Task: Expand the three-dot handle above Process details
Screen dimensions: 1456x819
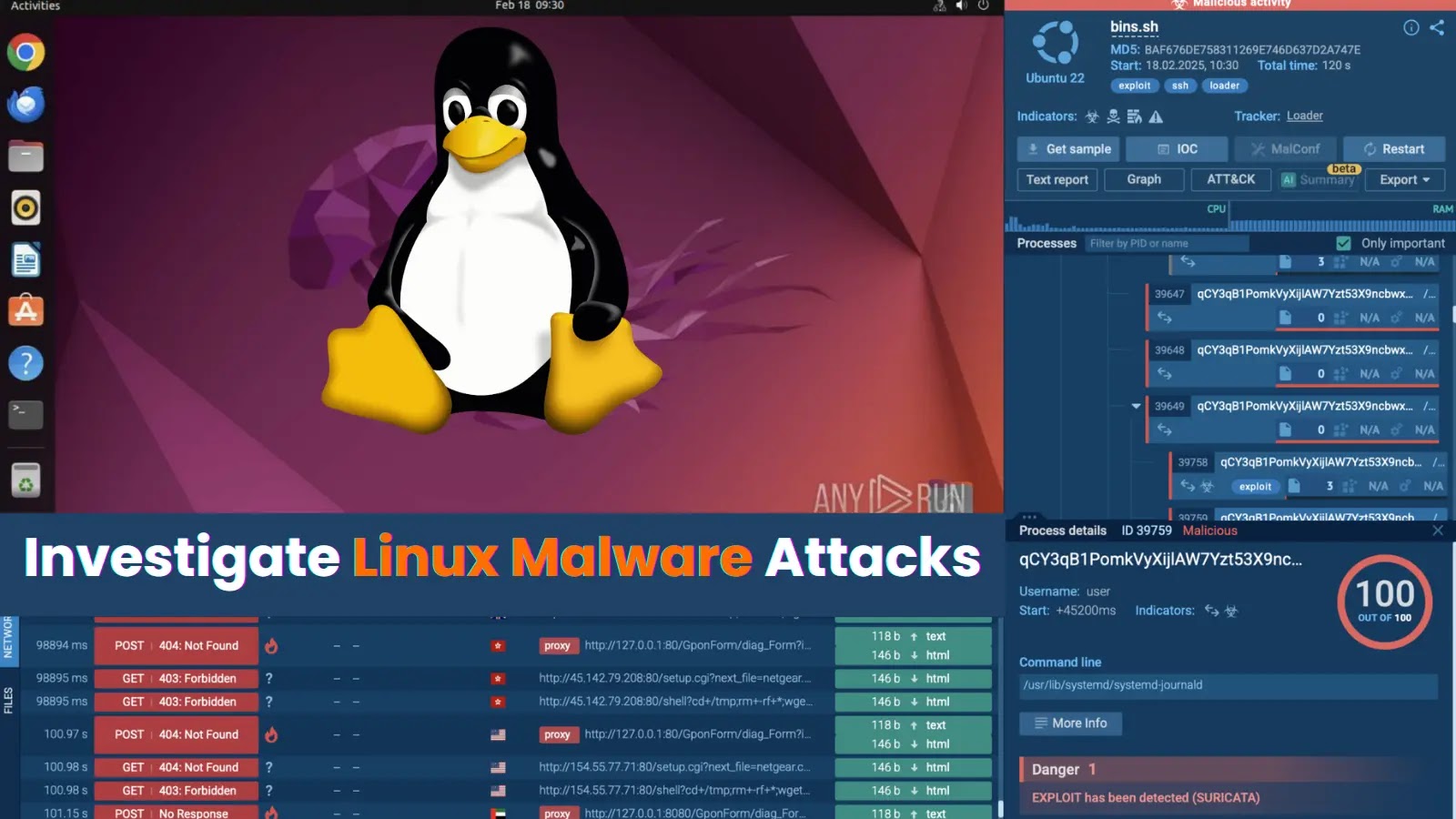Action: [x=1029, y=516]
